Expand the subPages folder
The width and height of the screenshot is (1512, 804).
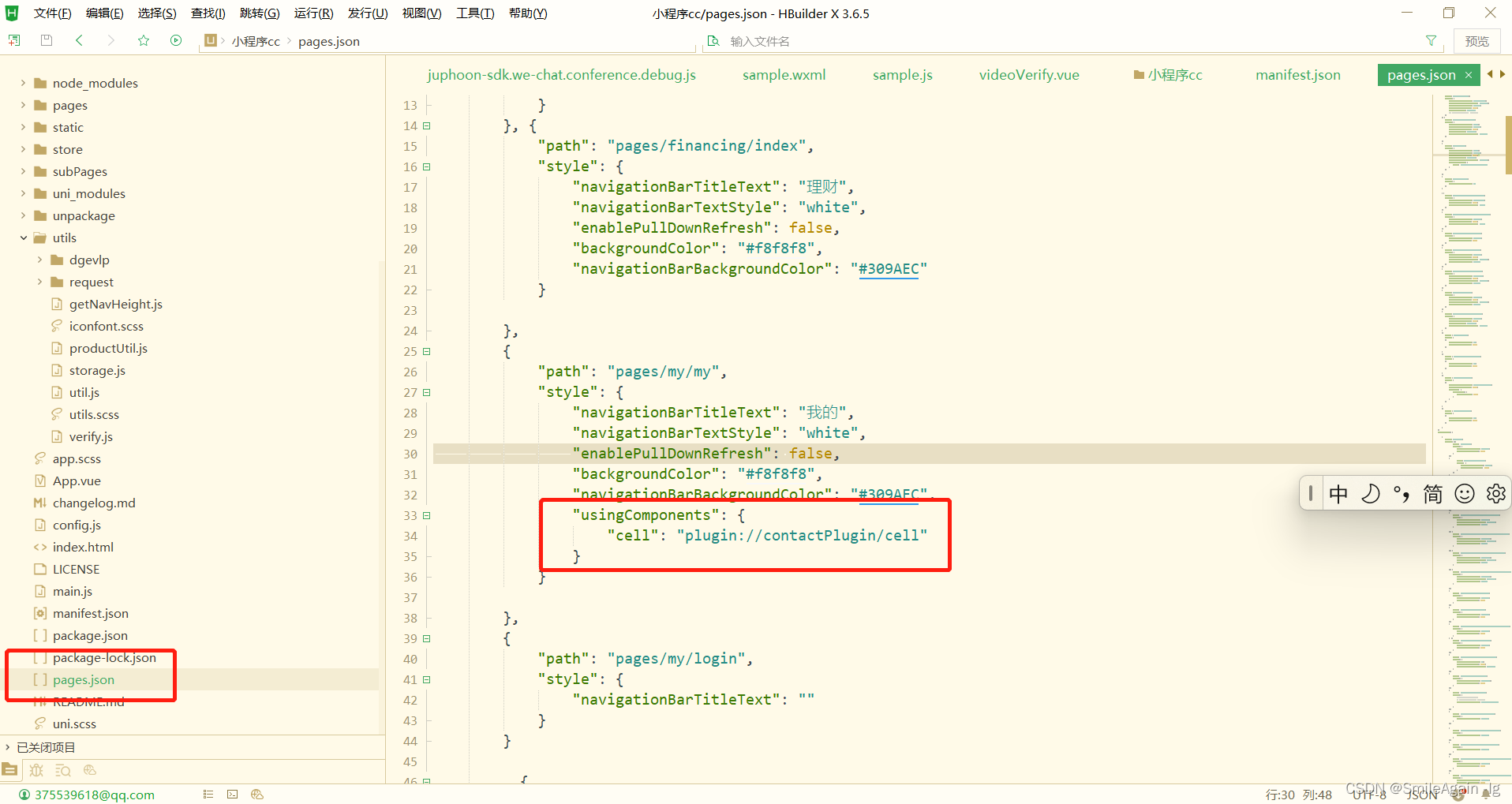point(23,171)
